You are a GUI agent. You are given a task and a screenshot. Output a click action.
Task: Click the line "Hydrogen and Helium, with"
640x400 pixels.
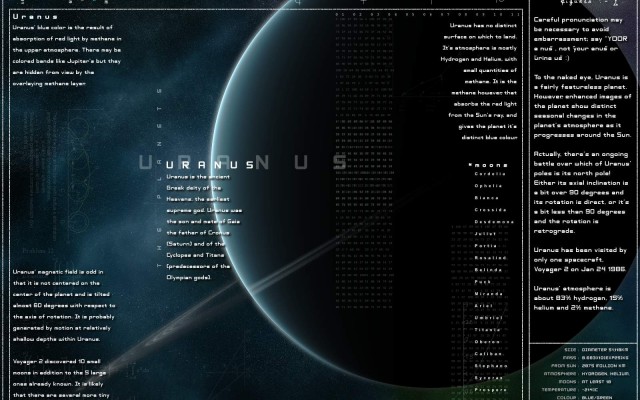(x=479, y=59)
